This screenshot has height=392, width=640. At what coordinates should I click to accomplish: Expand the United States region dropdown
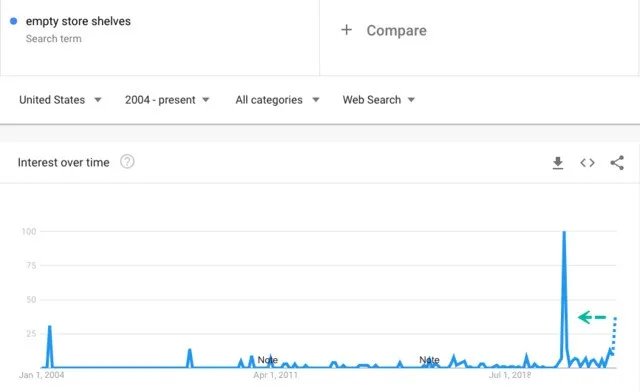click(x=60, y=100)
